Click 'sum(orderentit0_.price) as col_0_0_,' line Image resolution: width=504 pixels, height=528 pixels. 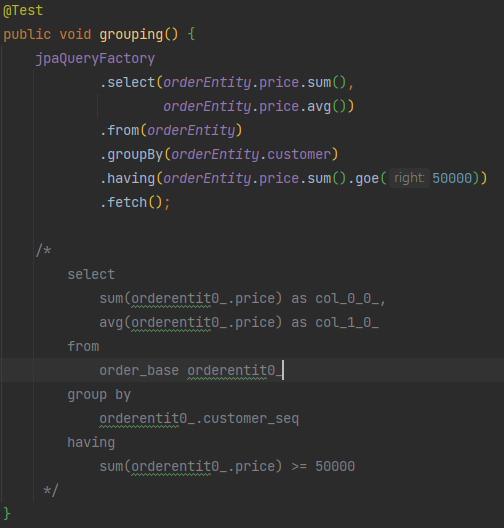[x=242, y=299]
